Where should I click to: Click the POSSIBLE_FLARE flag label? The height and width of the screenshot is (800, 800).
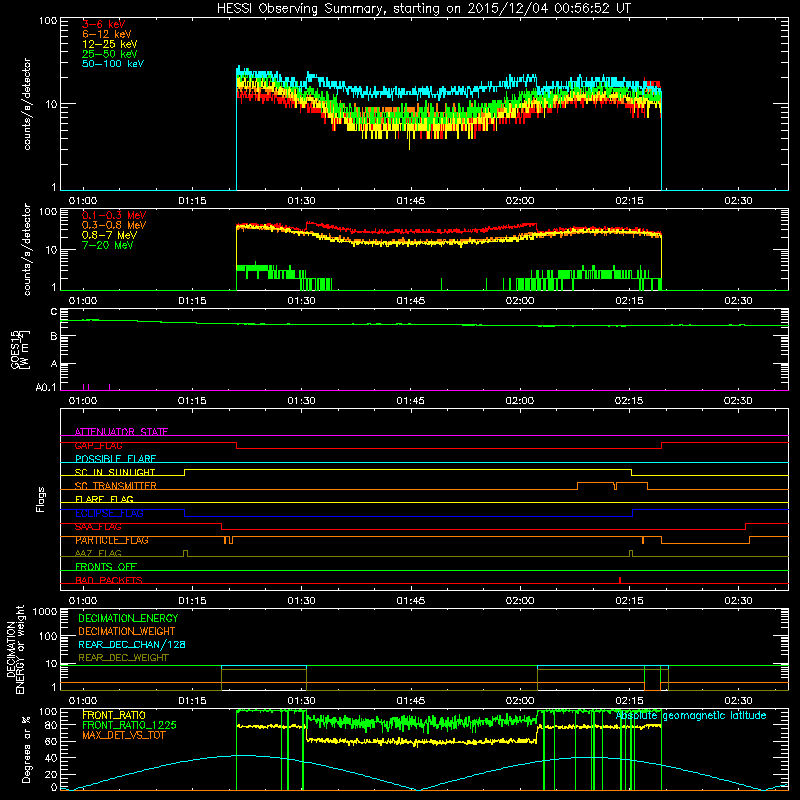point(115,459)
